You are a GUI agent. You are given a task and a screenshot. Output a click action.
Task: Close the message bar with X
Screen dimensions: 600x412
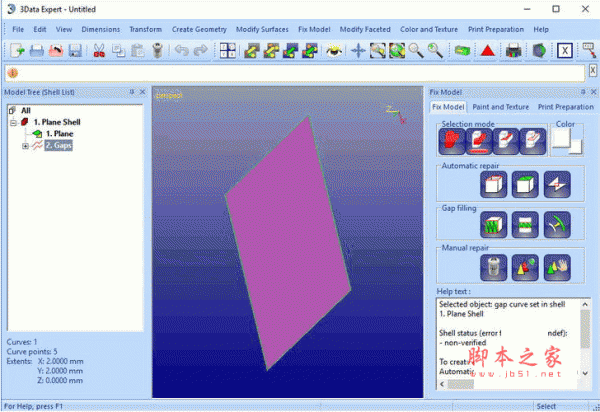click(x=593, y=70)
